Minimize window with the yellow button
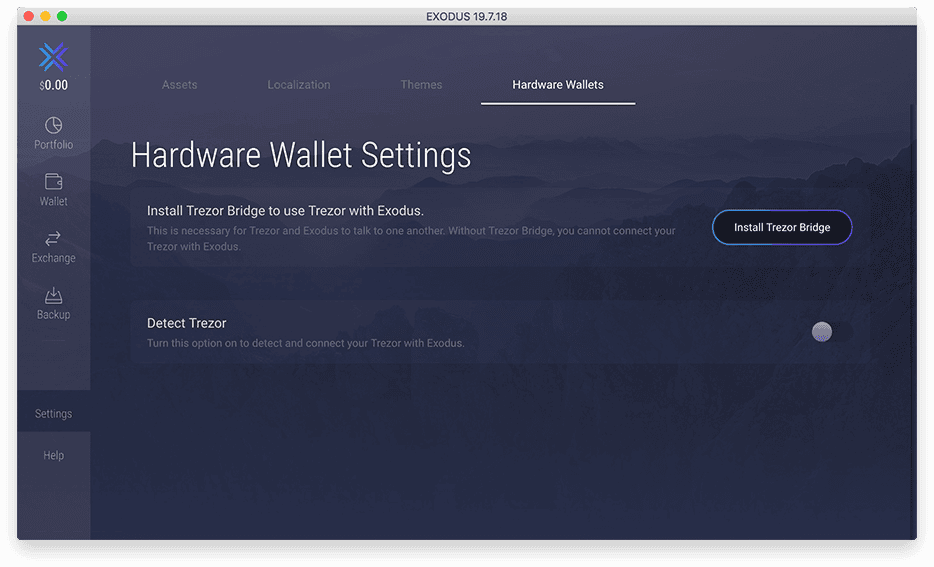 click(x=45, y=16)
